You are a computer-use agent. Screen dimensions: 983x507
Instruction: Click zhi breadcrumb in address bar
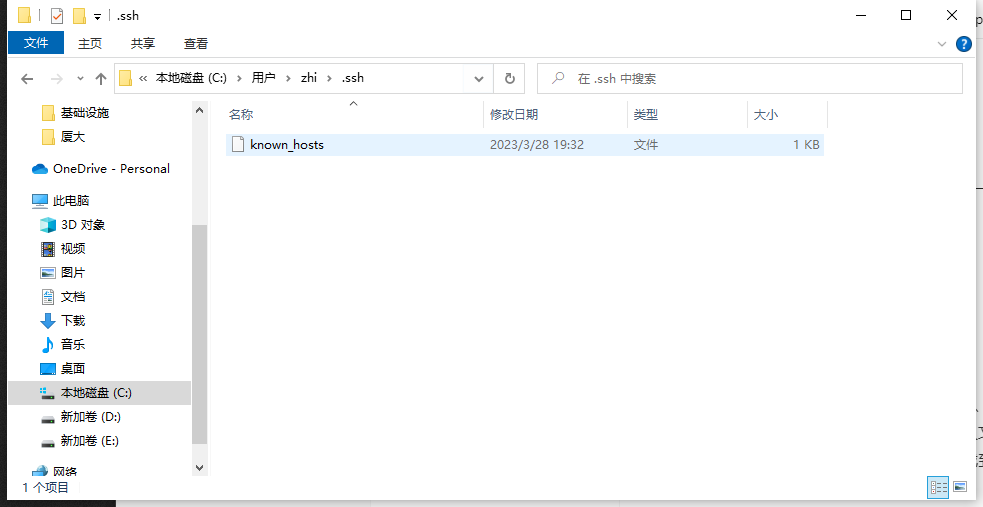click(308, 78)
